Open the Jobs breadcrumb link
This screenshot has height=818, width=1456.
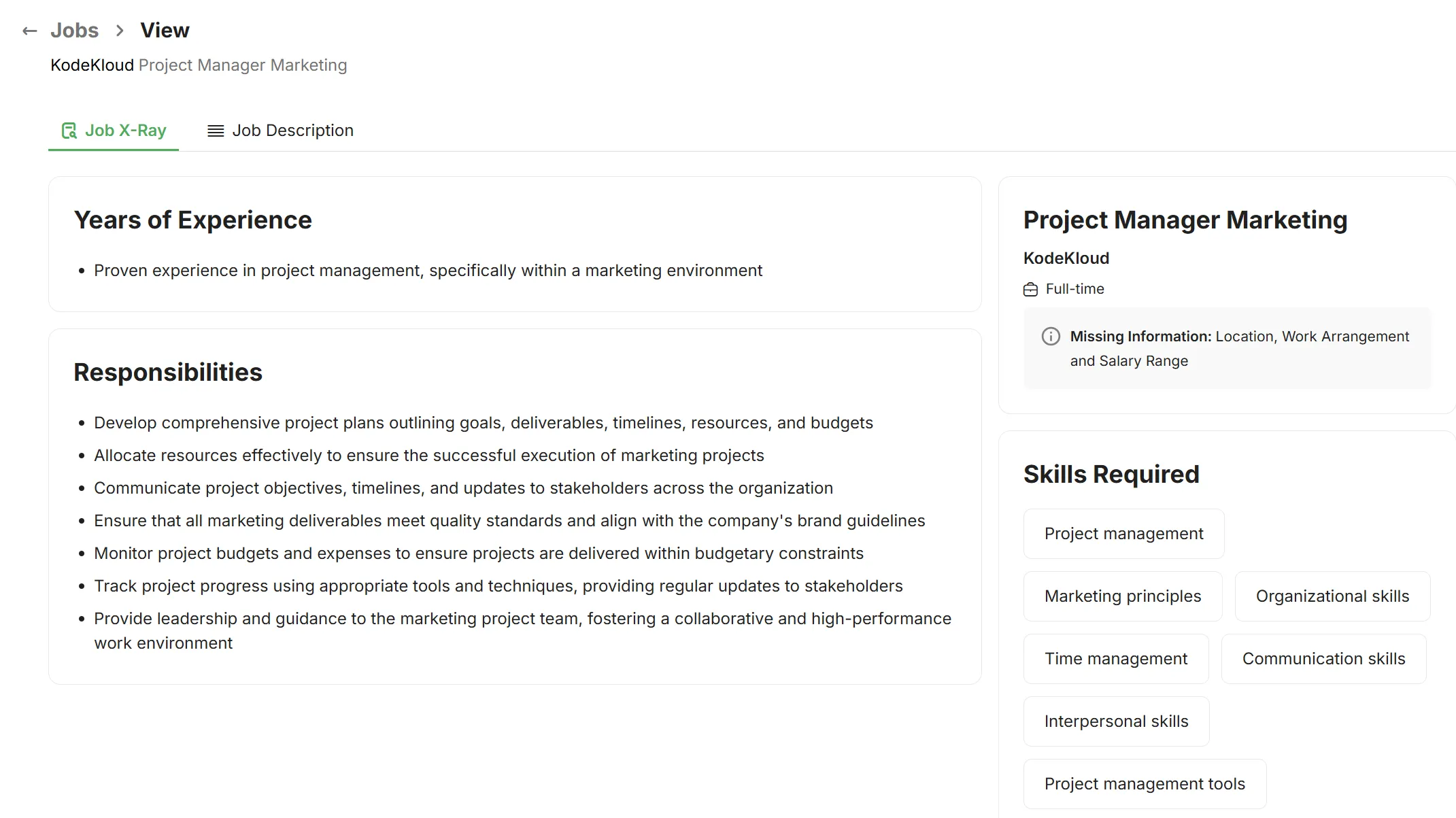tap(75, 30)
